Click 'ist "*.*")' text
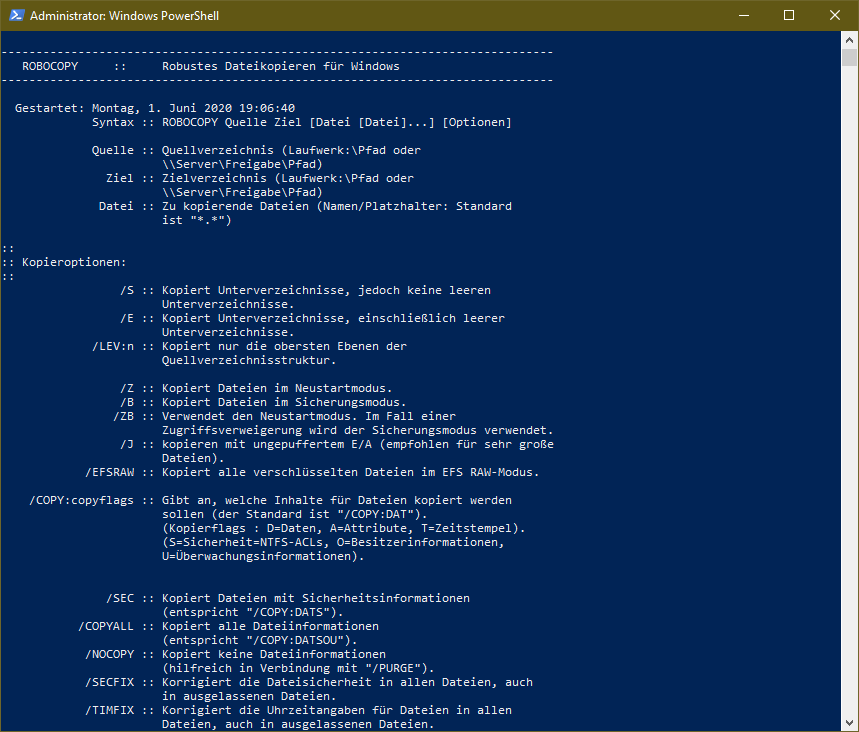 tap(197, 220)
